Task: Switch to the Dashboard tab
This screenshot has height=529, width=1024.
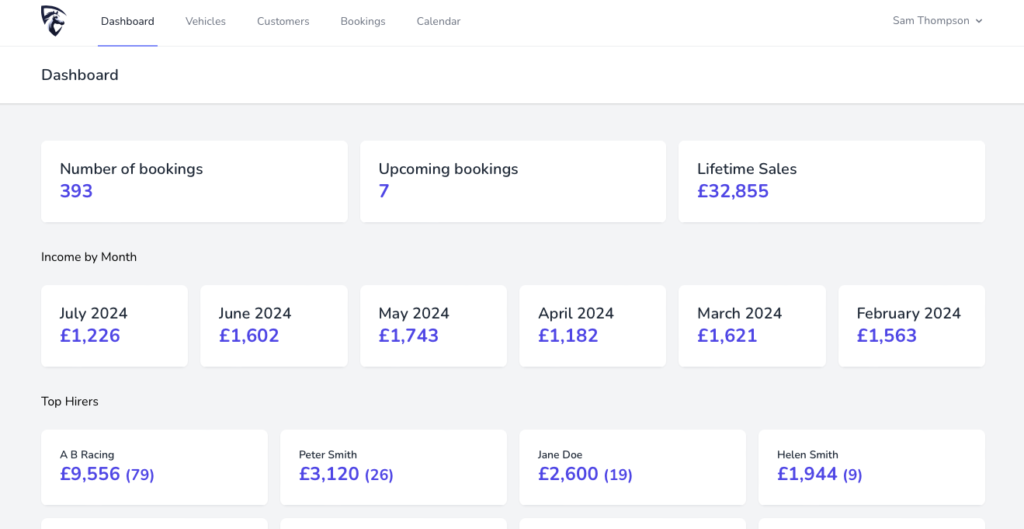Action: click(127, 22)
